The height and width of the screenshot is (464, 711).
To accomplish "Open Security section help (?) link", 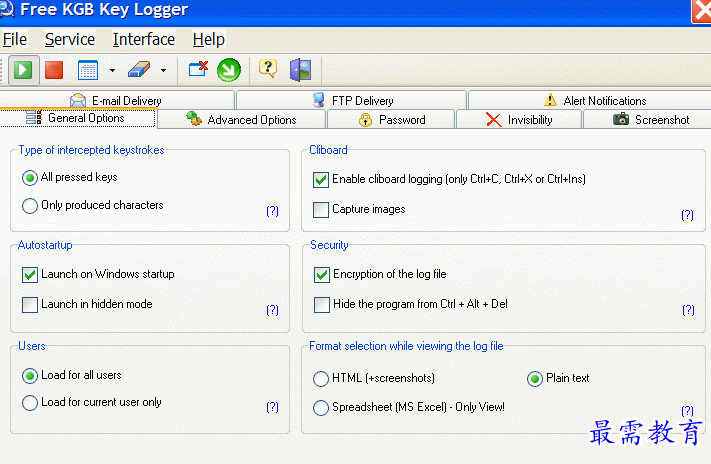I will click(688, 310).
